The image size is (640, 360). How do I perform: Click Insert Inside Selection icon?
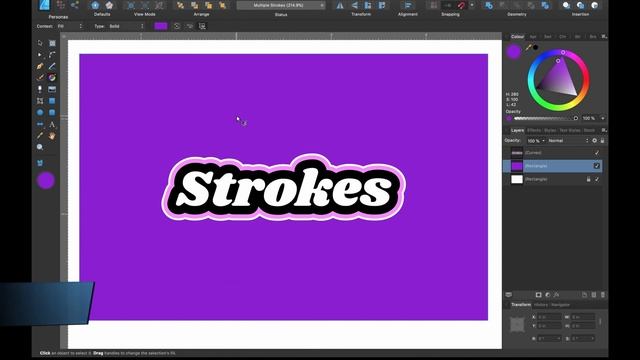pos(595,5)
